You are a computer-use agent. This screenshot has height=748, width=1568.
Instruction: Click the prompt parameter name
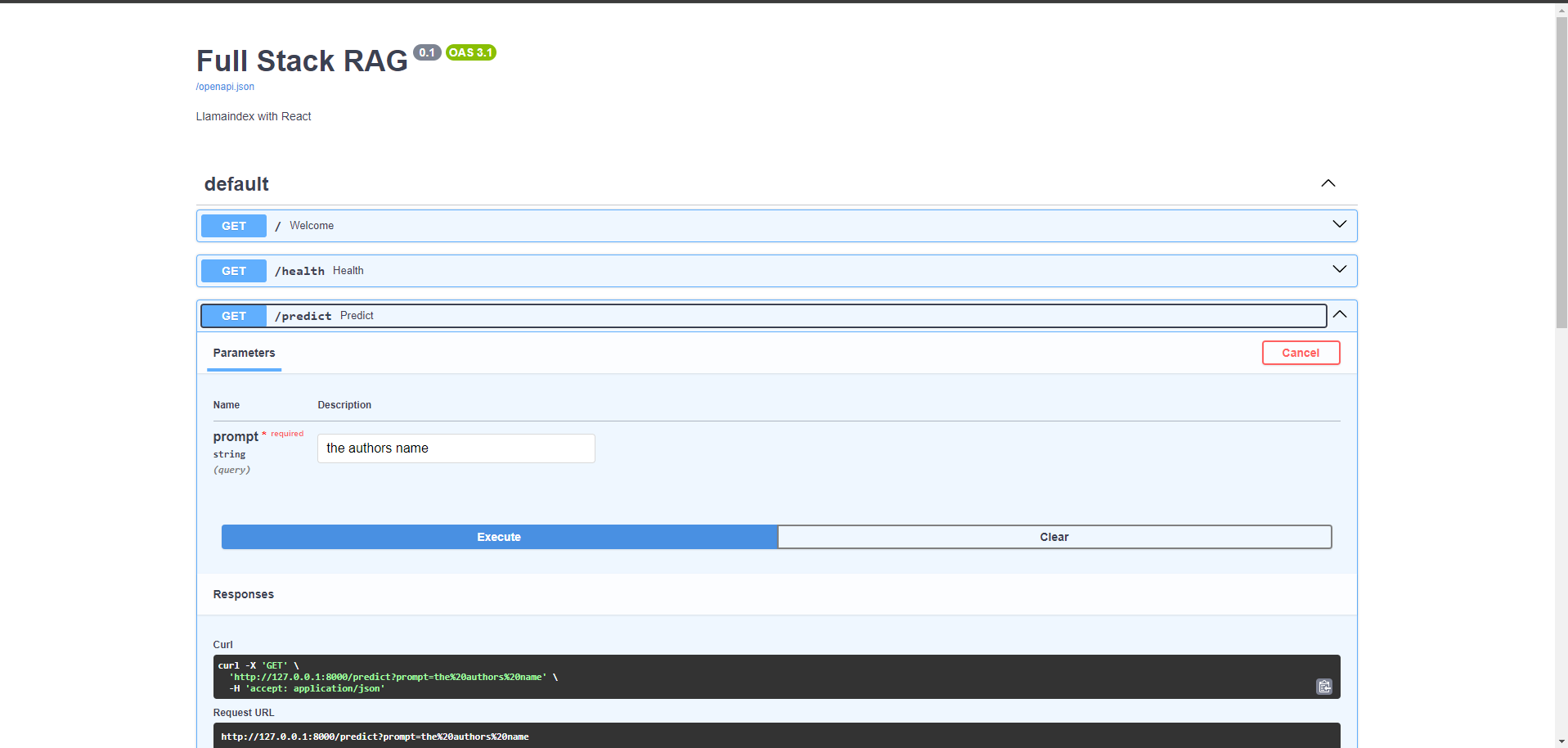point(236,437)
